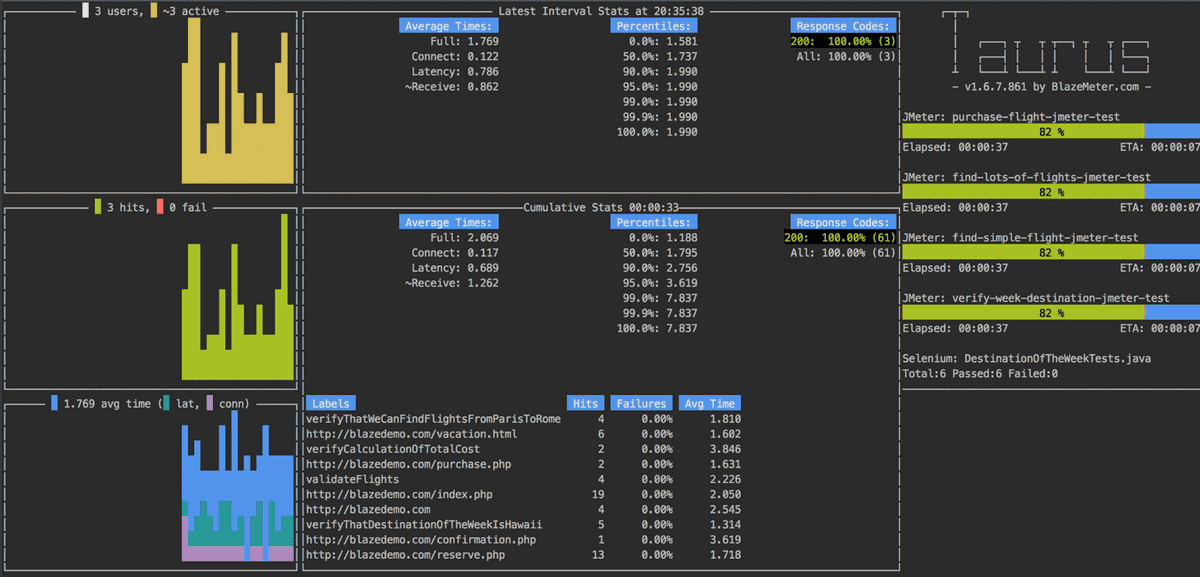
Task: Select row 'http://blazedemo.com/purchase.php'
Action: coord(523,464)
